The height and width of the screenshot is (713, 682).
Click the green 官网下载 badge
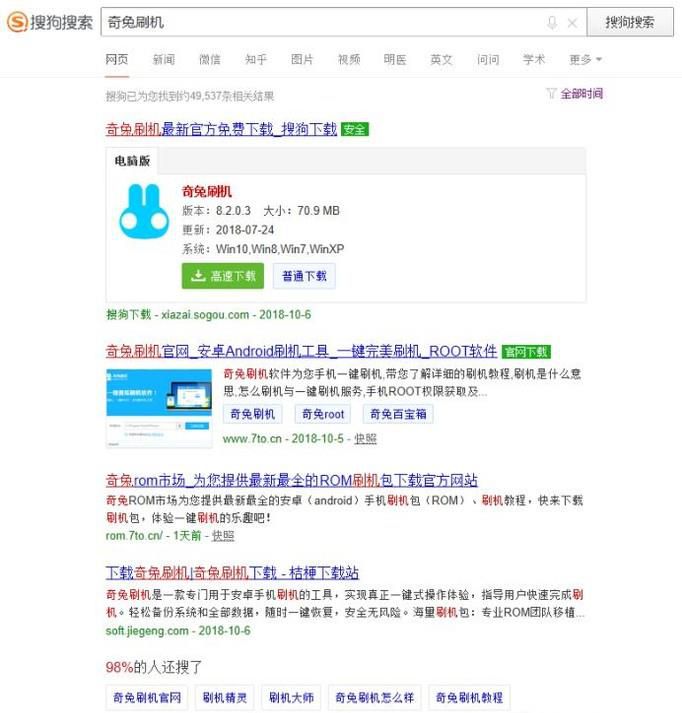click(526, 351)
